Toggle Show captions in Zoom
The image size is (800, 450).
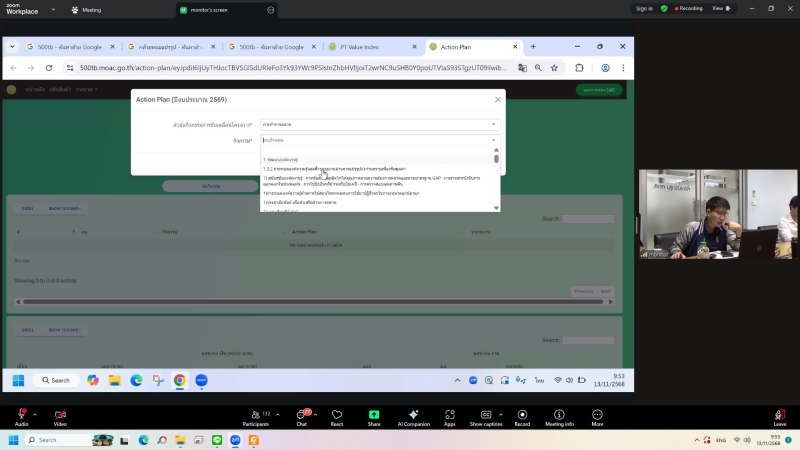(486, 414)
